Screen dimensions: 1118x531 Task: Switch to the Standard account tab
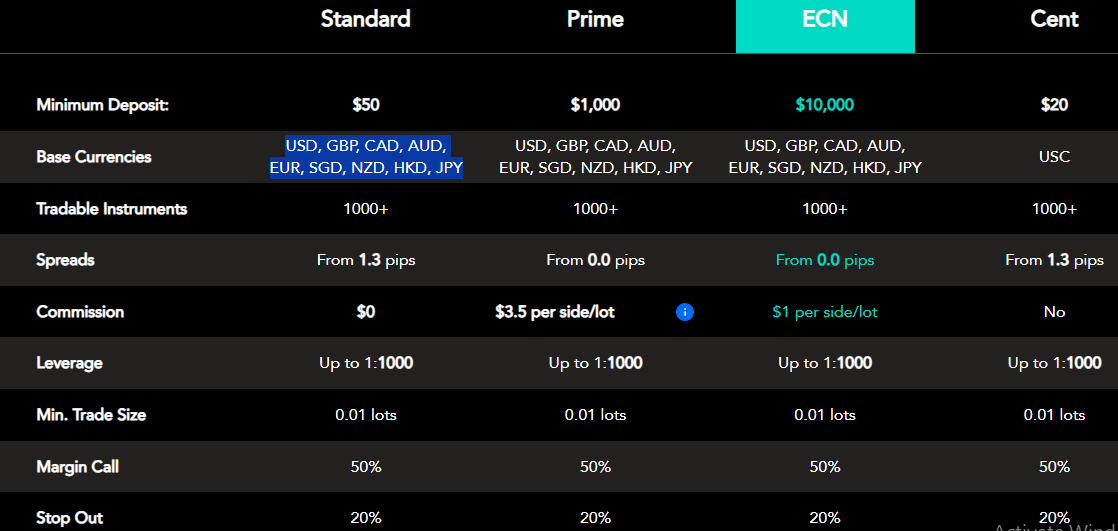tap(366, 19)
